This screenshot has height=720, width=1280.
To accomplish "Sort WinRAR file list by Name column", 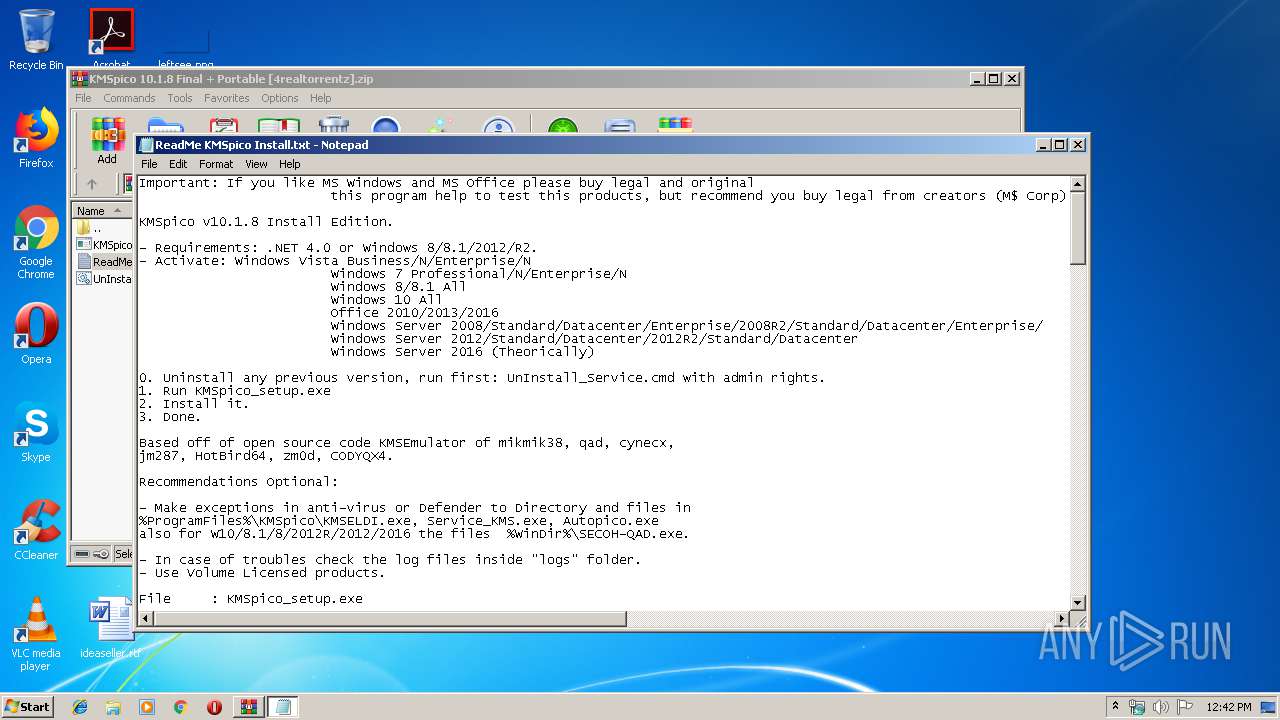I will pyautogui.click(x=103, y=211).
